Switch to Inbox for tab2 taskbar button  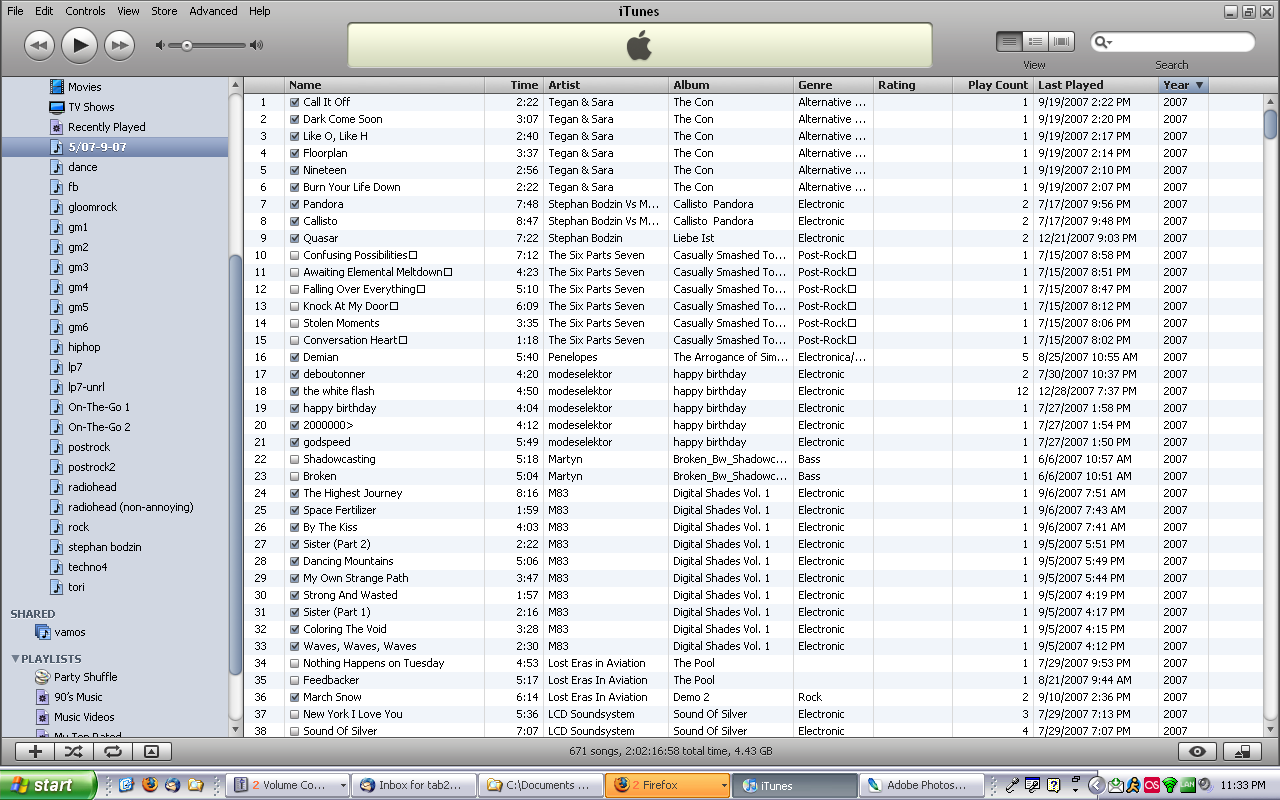(x=415, y=785)
